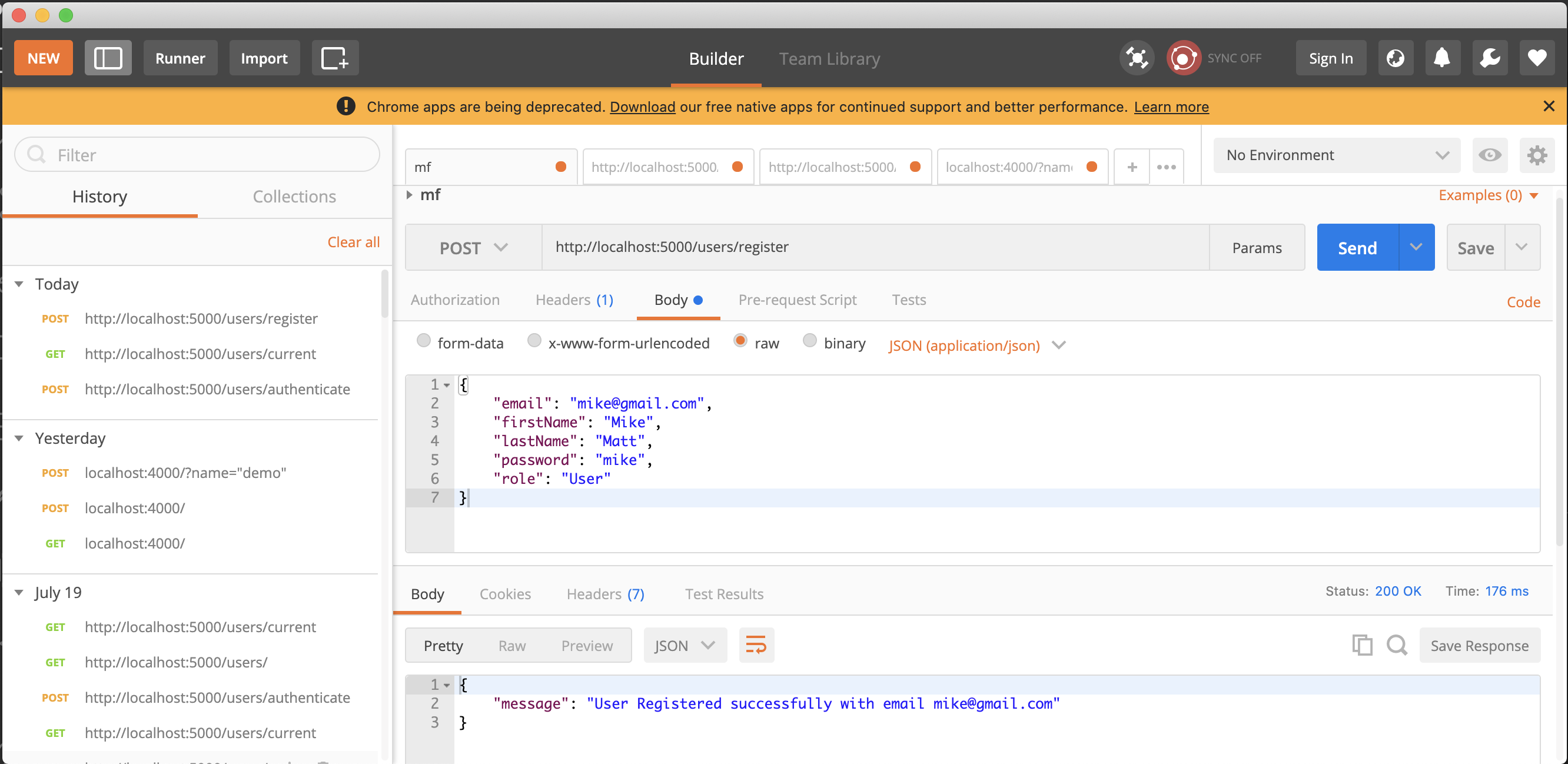Open response JSON format dropdown
The image size is (1568, 764).
[685, 645]
